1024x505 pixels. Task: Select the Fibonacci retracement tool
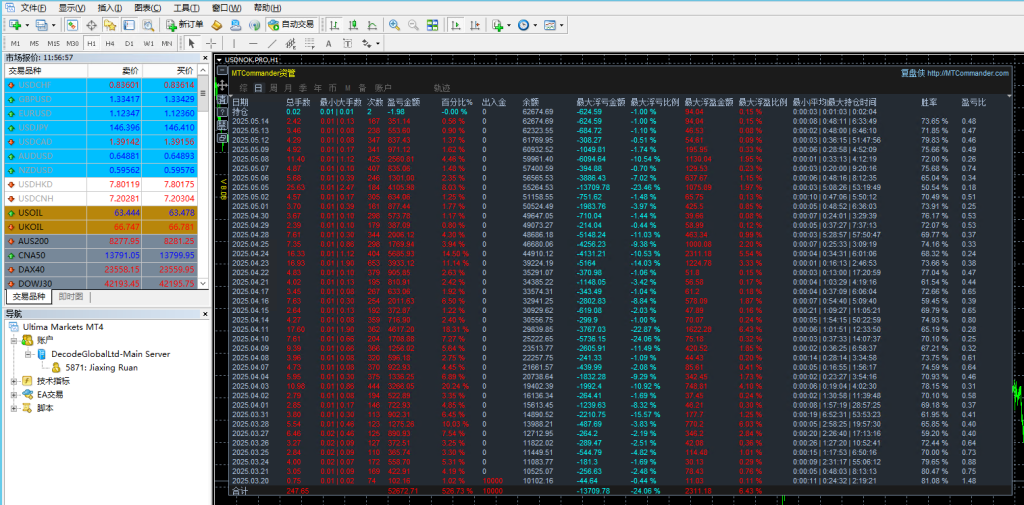pyautogui.click(x=310, y=43)
